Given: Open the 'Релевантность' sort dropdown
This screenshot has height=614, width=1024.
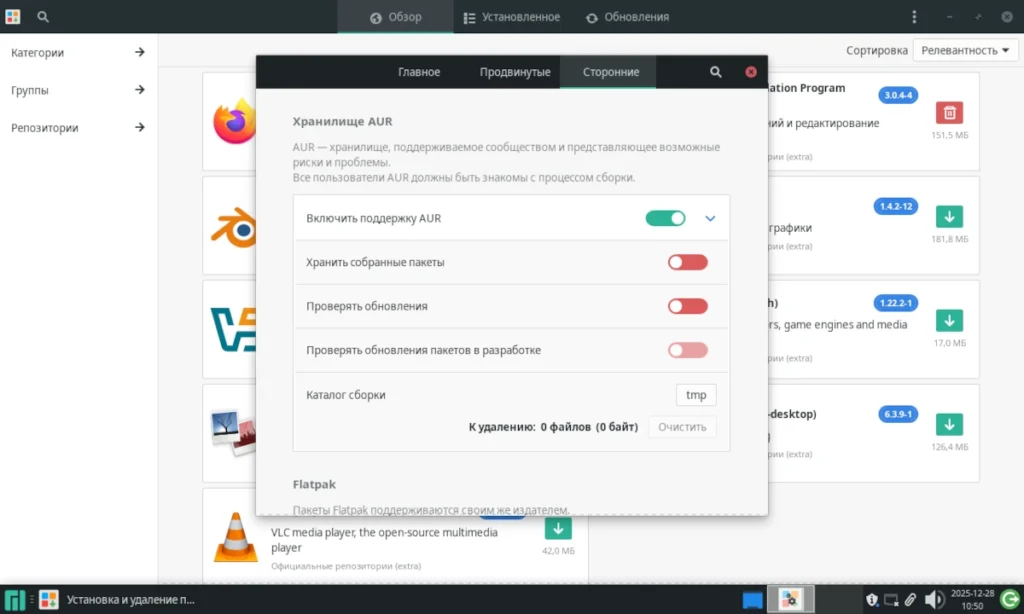Looking at the screenshot, I should 965,50.
